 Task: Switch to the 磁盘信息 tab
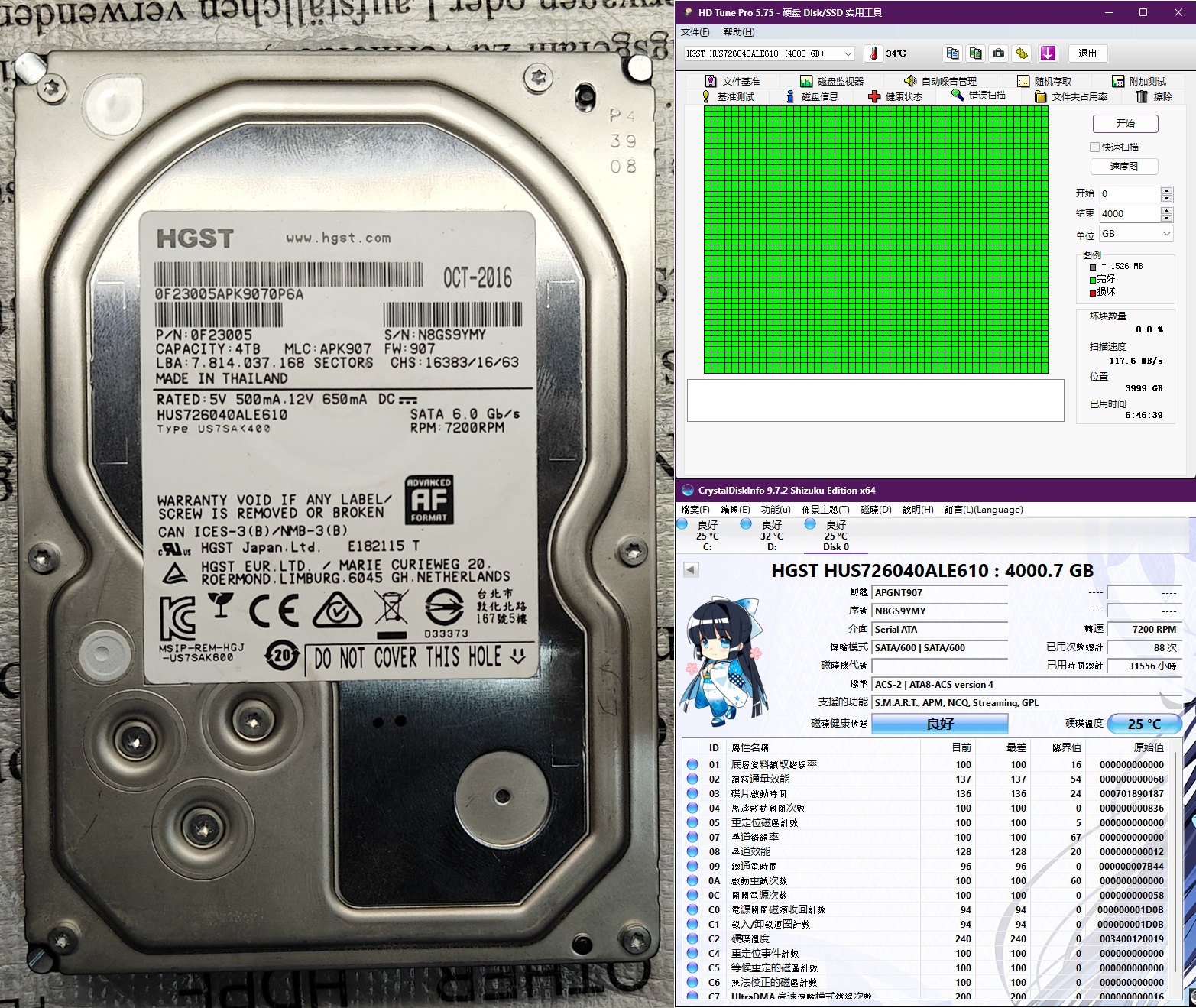click(812, 96)
